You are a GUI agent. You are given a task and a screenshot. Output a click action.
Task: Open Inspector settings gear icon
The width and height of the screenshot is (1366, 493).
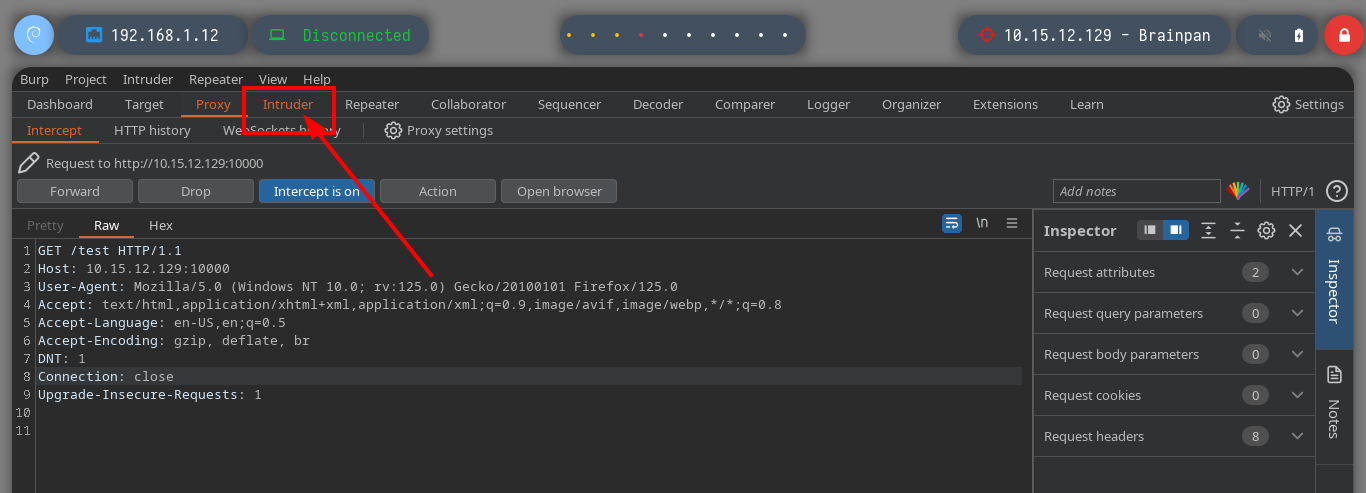click(x=1266, y=230)
